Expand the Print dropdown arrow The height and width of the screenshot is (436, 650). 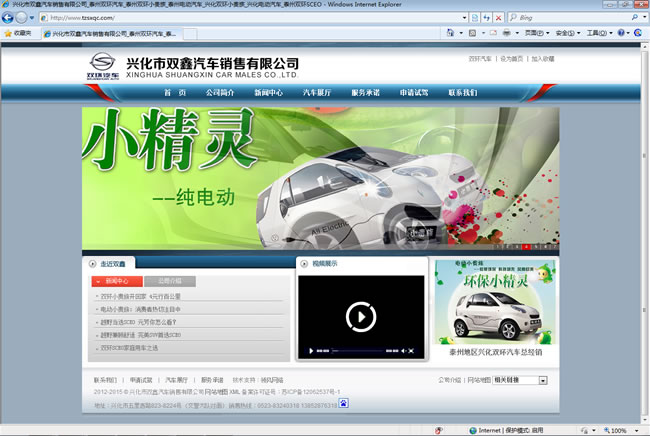517,33
